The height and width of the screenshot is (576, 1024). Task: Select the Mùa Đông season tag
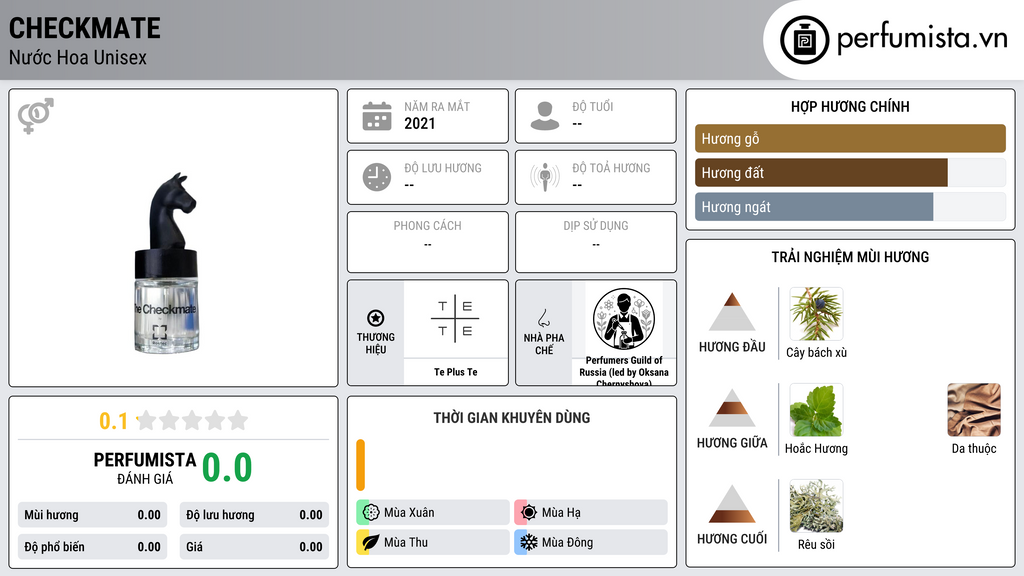[x=591, y=542]
